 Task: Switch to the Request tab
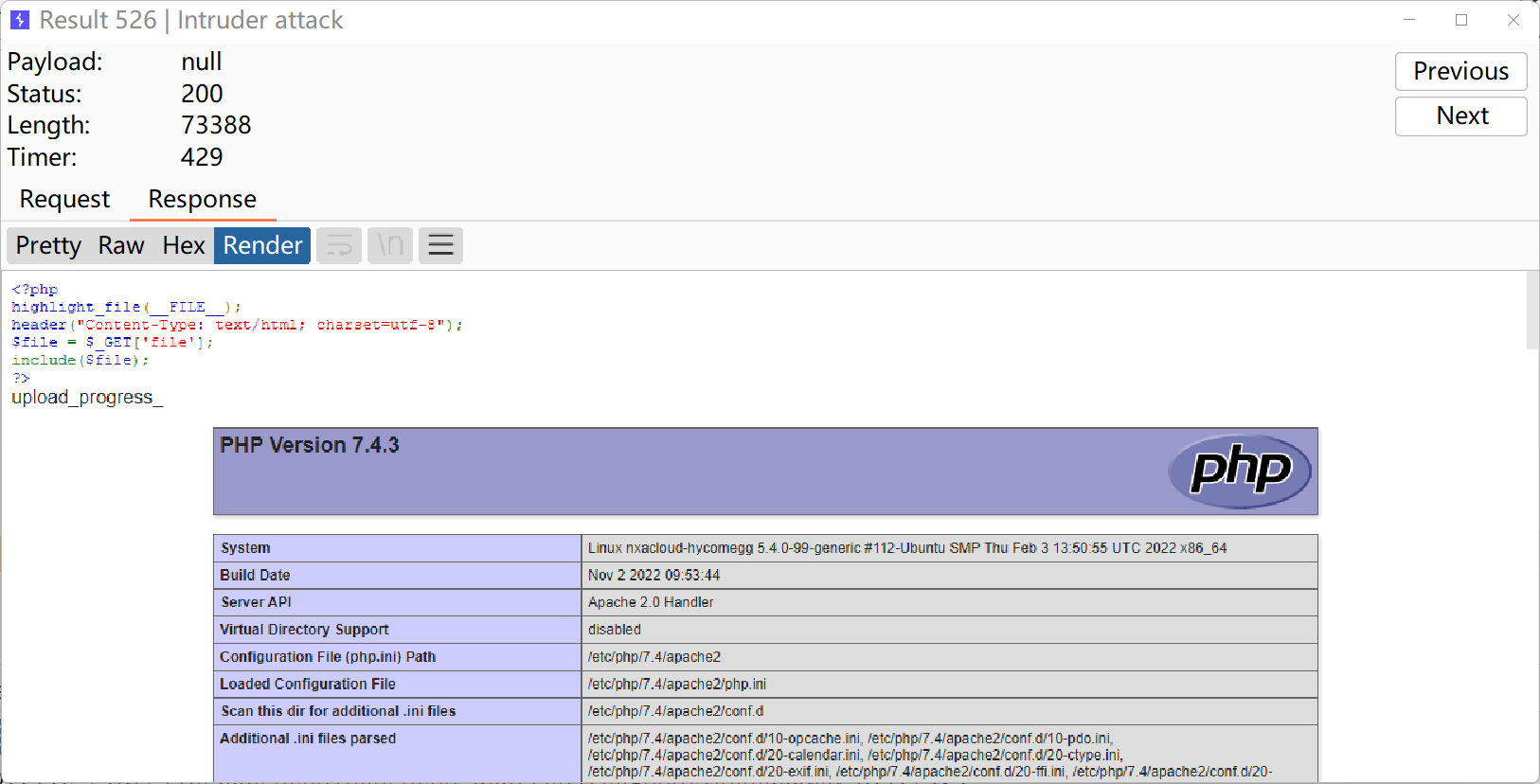64,199
